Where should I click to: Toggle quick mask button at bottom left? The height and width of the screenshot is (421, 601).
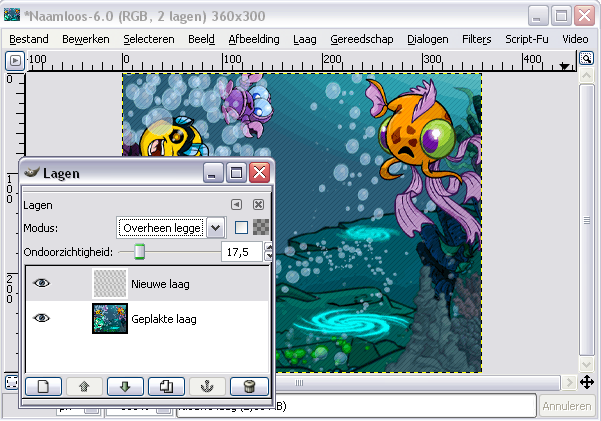tap(11, 382)
